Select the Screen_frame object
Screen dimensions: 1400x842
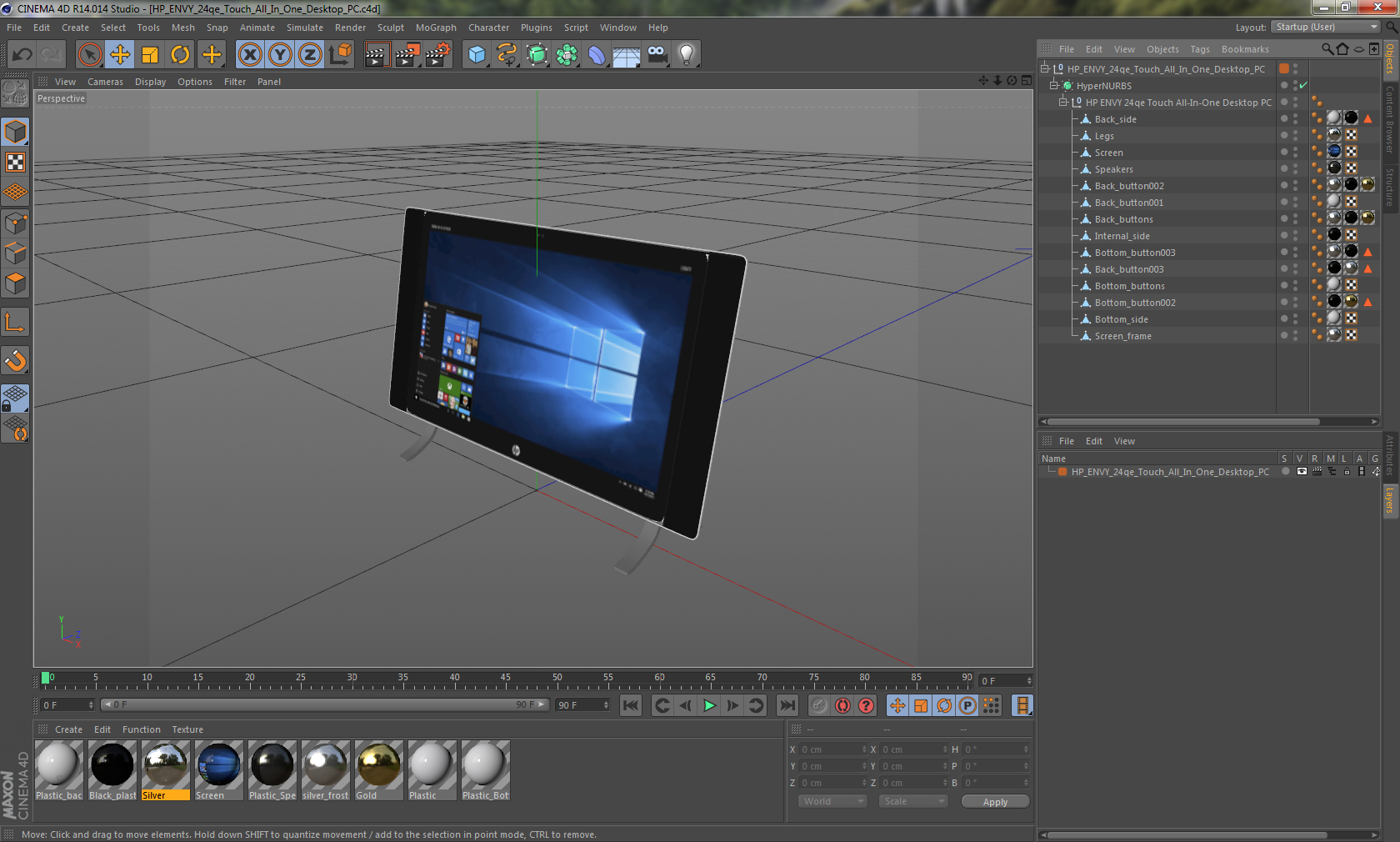tap(1122, 336)
